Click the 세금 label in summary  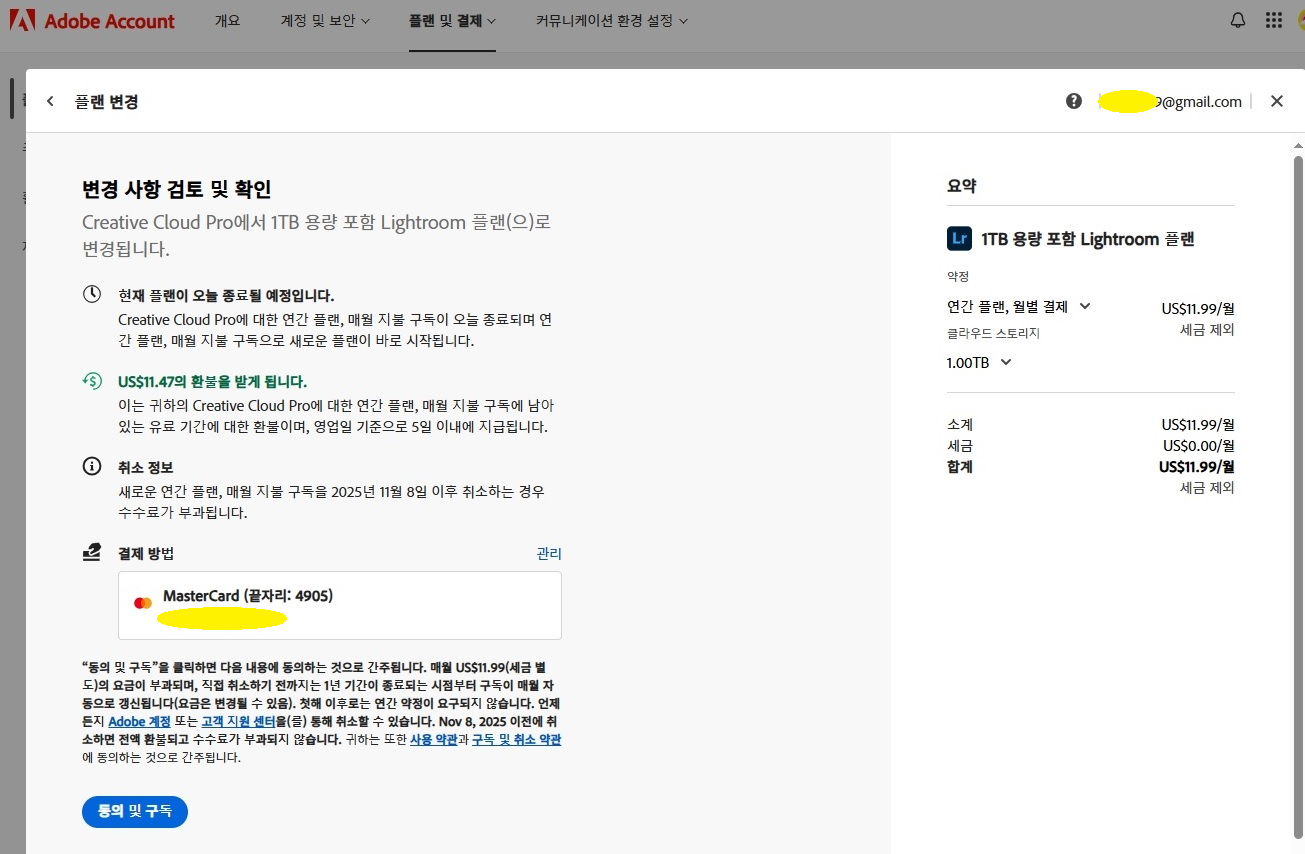pyautogui.click(x=960, y=445)
